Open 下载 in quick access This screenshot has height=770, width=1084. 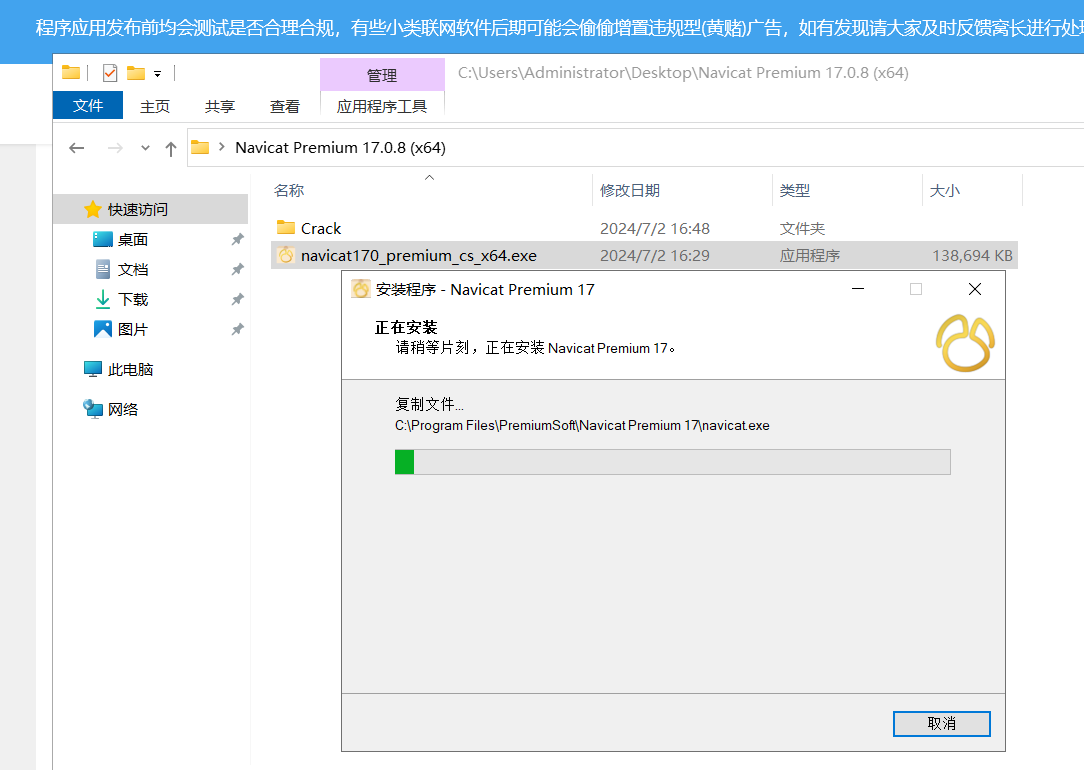(133, 299)
